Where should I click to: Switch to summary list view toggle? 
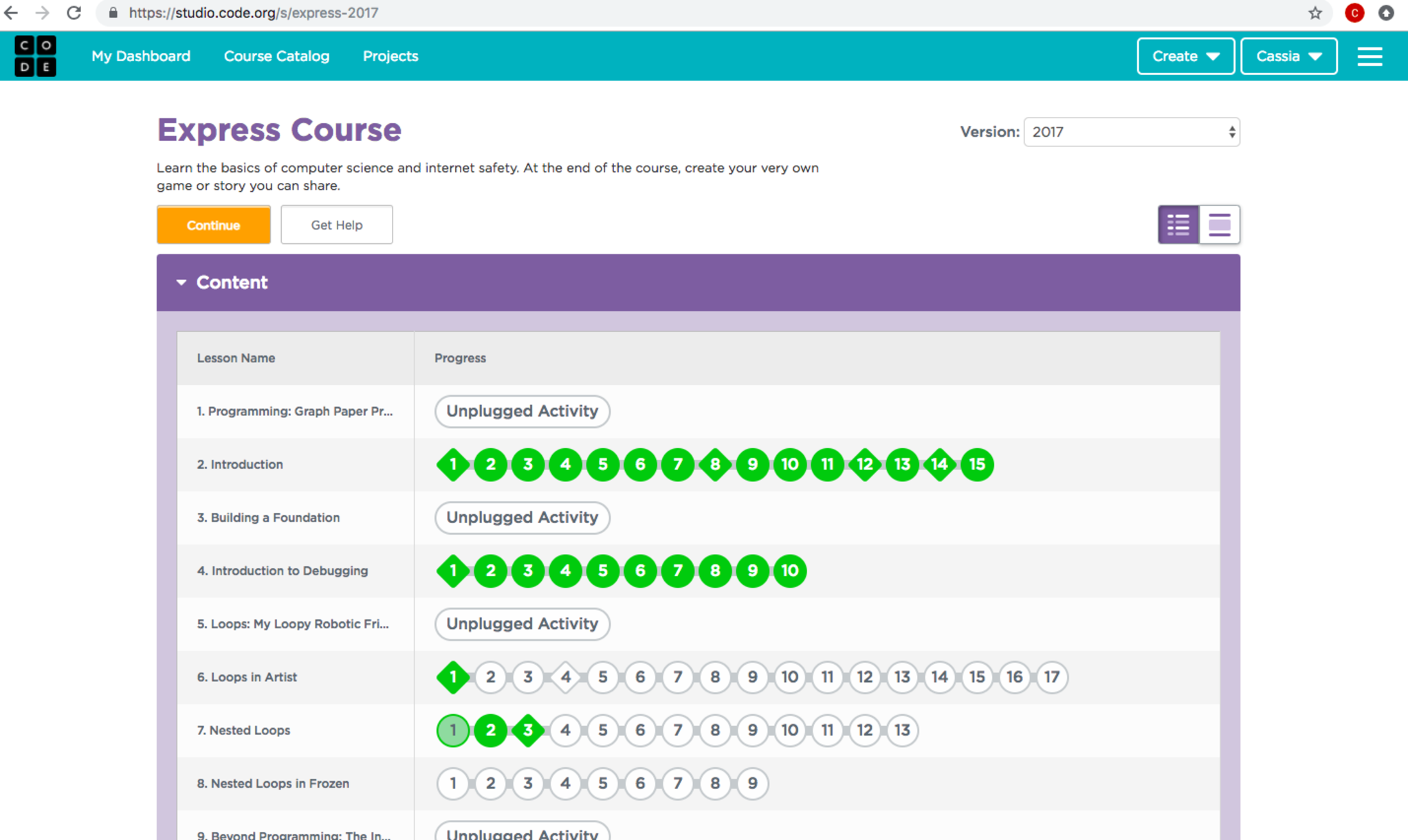click(1178, 225)
